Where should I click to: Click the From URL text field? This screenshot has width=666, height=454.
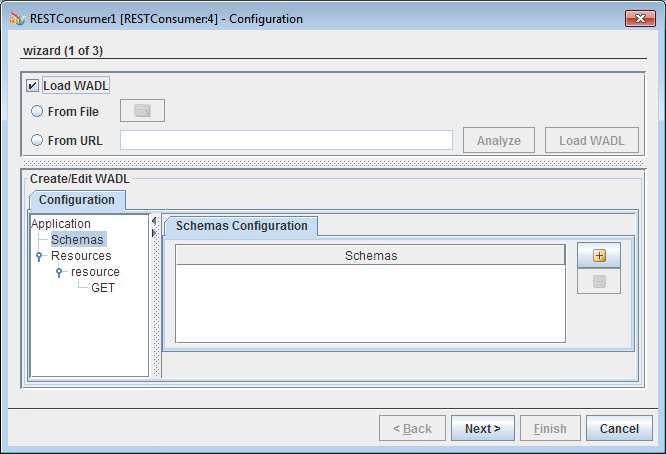pos(286,140)
